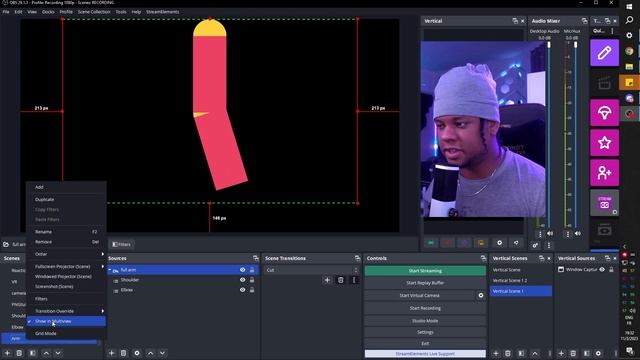Click the grey CC stream tile

604,202
